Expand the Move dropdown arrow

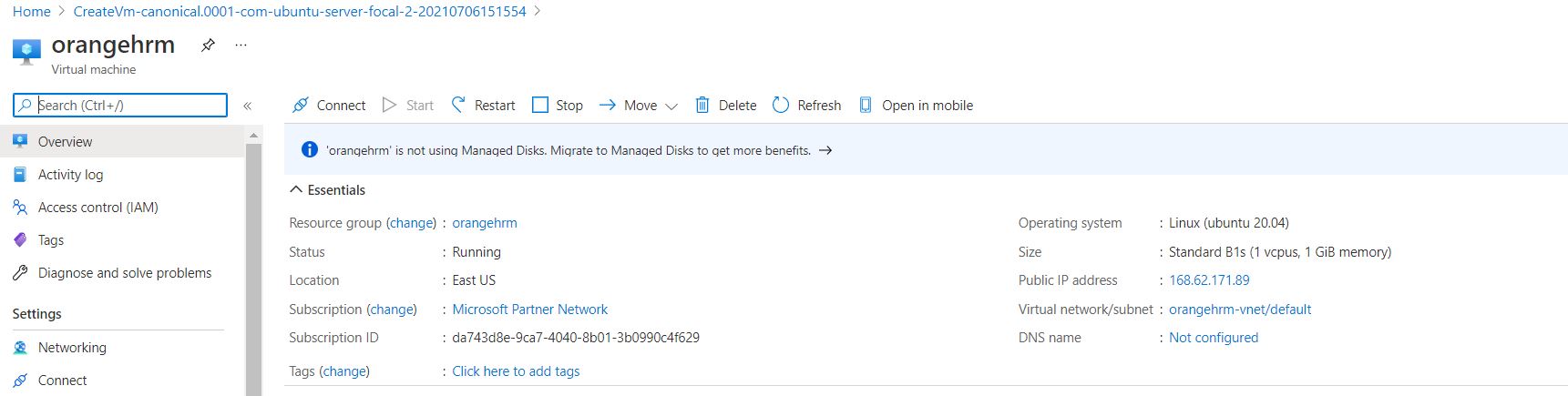671,106
